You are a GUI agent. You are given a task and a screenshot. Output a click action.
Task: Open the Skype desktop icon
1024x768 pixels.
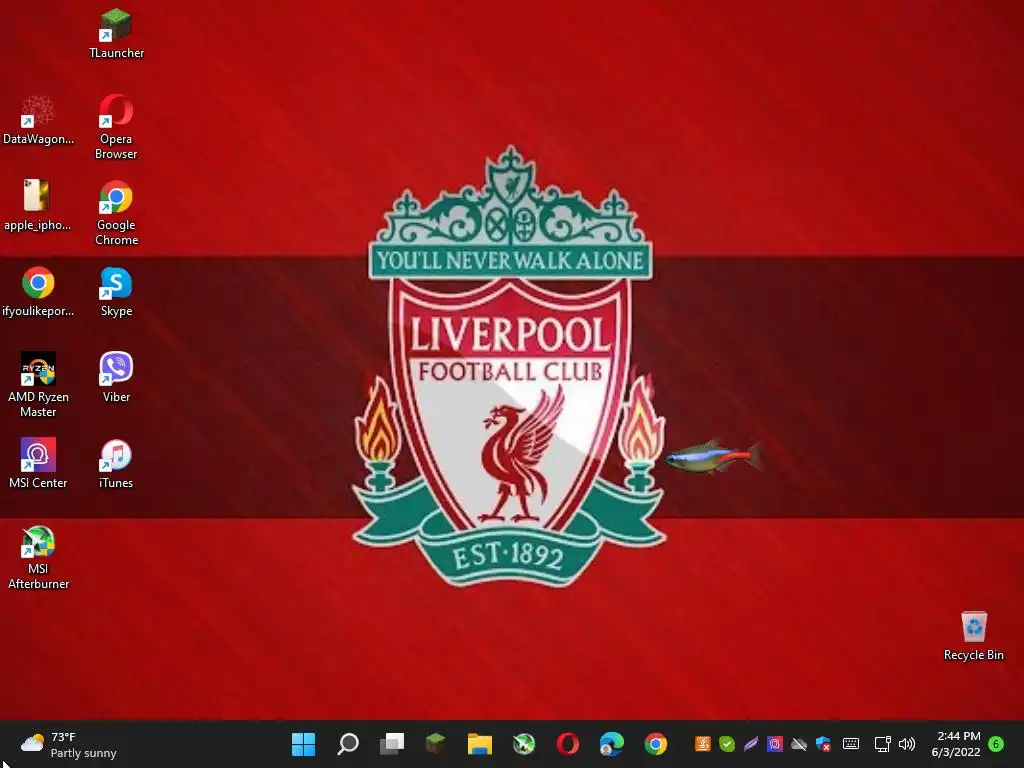[x=116, y=292]
